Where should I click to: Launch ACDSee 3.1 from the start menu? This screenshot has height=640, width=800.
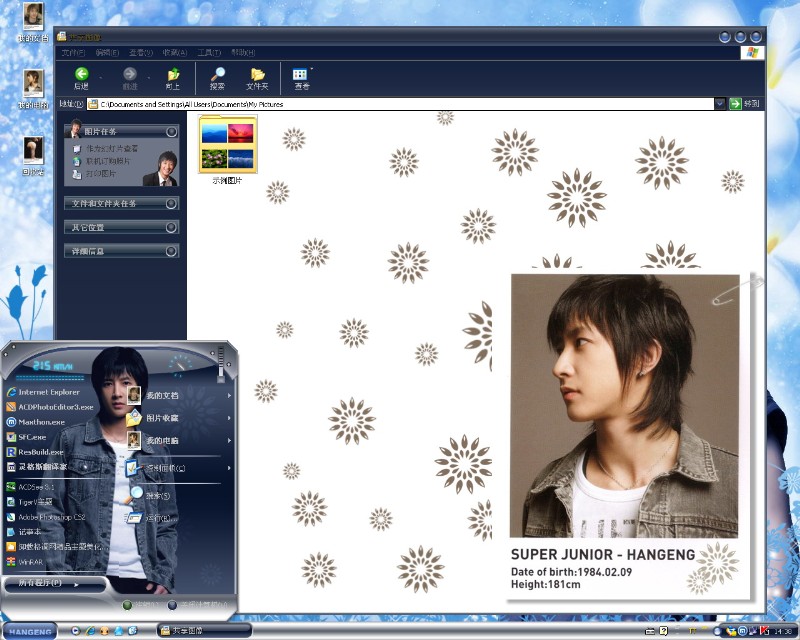pos(30,487)
